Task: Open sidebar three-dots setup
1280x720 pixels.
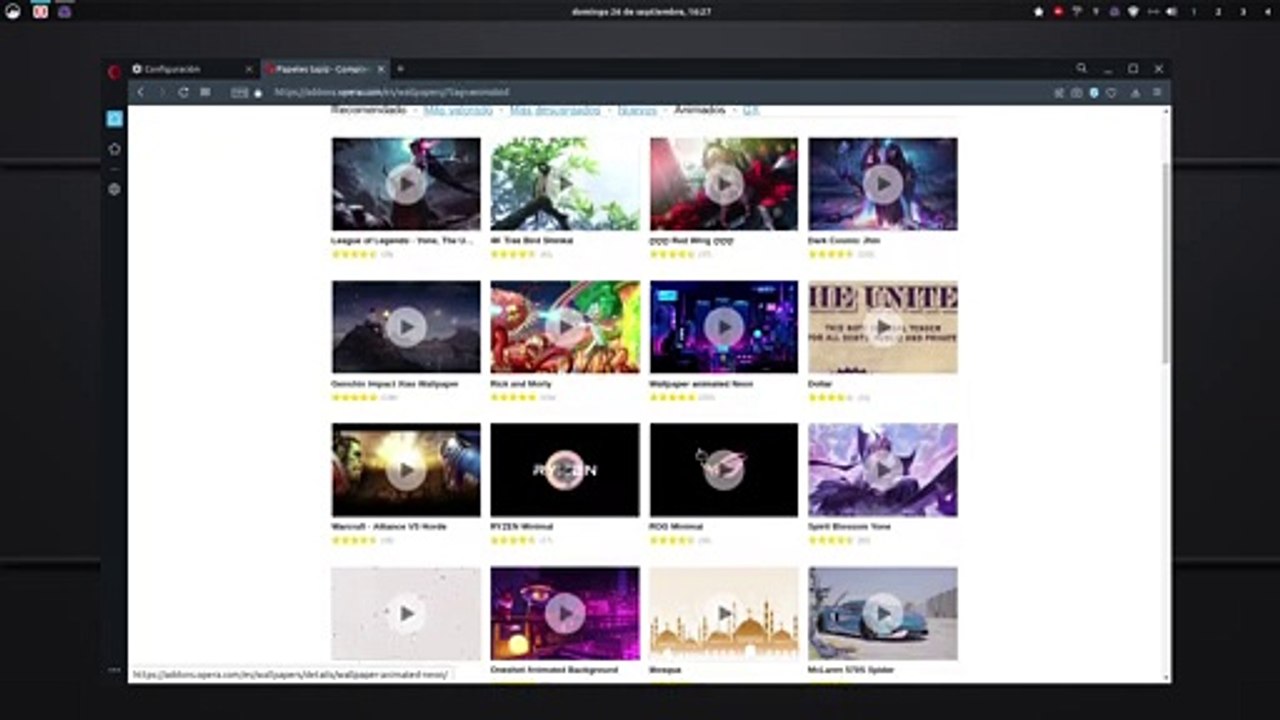Action: (x=115, y=670)
